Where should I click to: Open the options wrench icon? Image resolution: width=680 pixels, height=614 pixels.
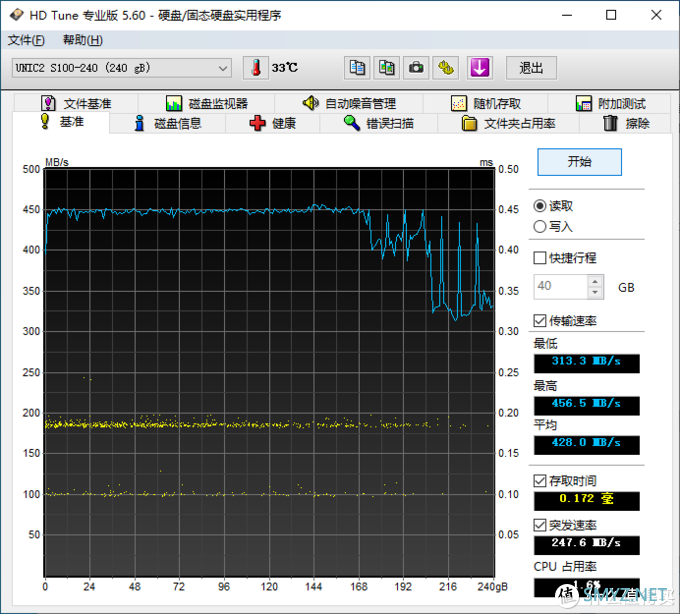[445, 68]
